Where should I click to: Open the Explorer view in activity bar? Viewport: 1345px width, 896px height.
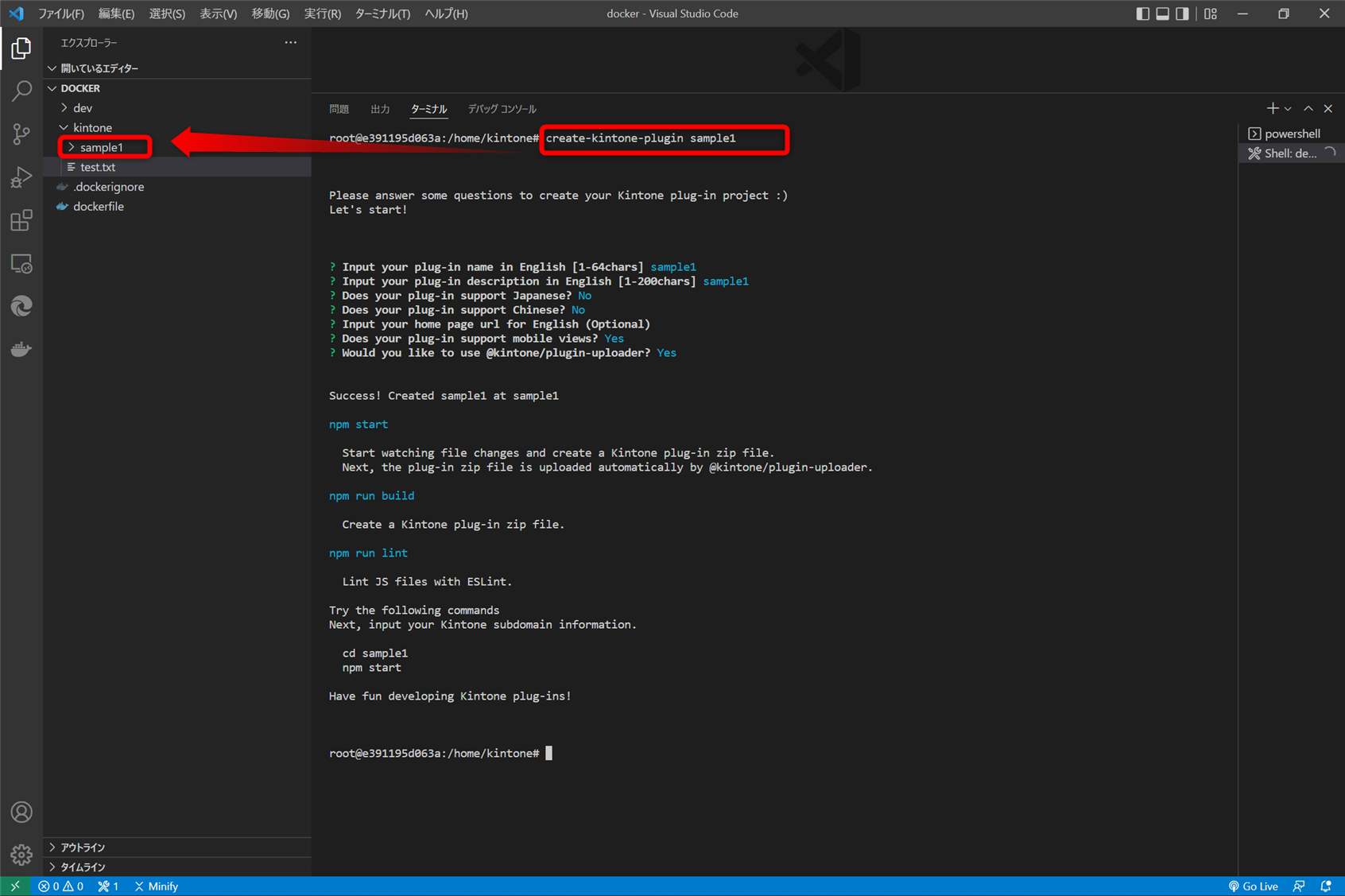tap(21, 48)
